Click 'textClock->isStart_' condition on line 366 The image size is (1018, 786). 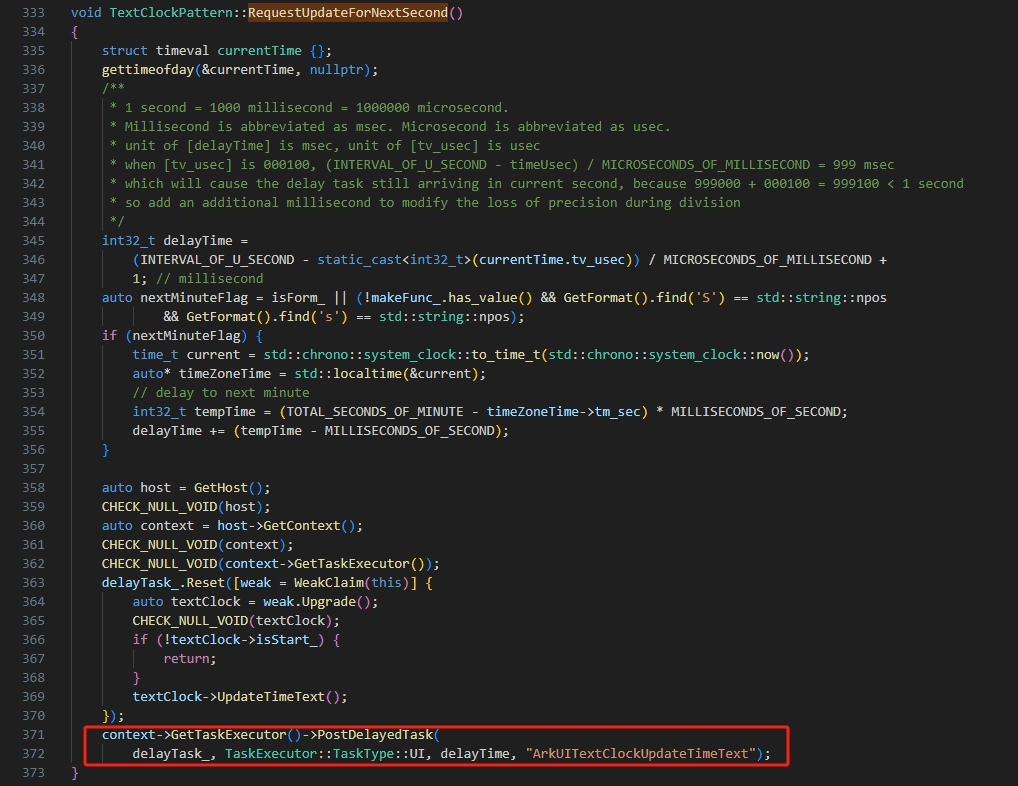coord(244,639)
